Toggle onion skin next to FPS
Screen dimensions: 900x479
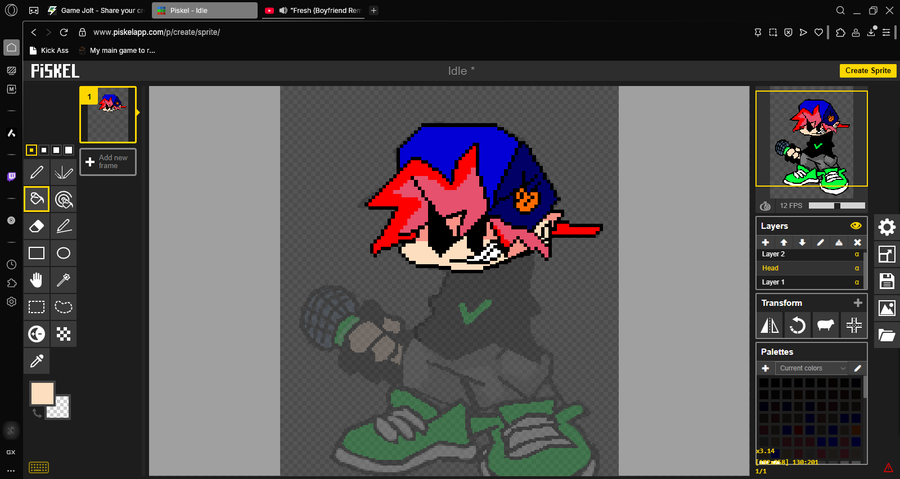[765, 206]
